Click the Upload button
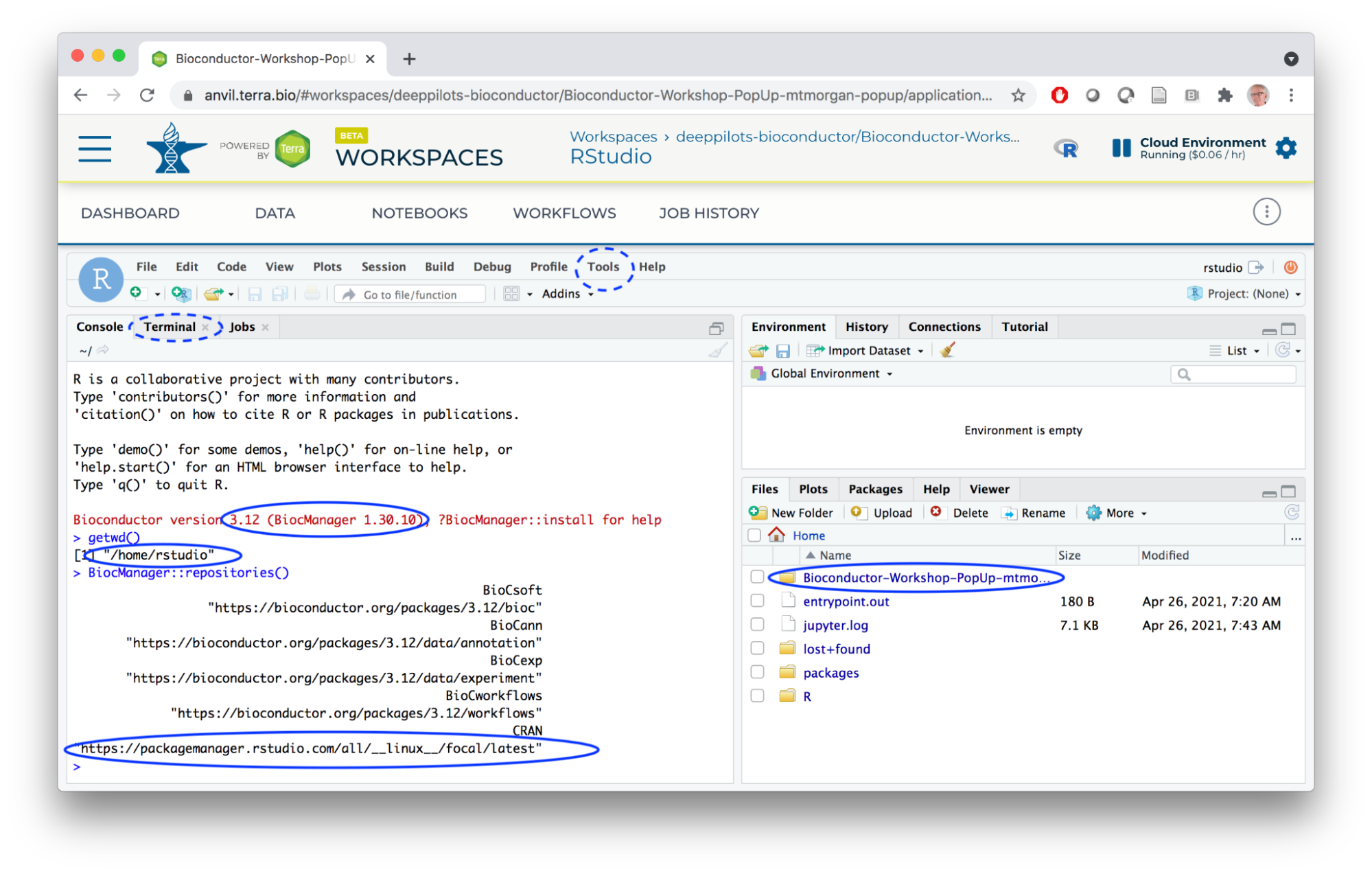The width and height of the screenshot is (1372, 874). click(x=881, y=513)
